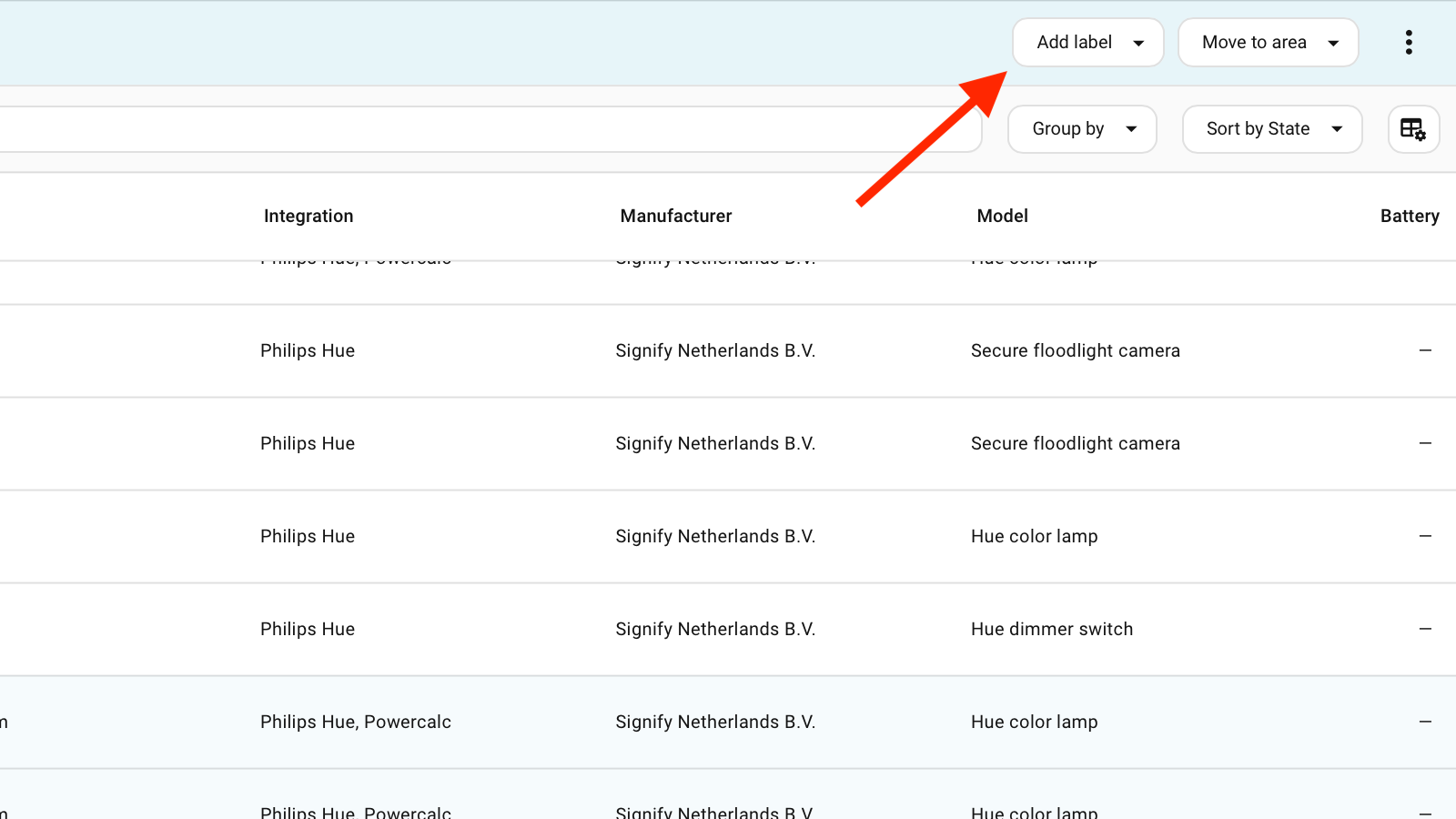
Task: Focus the search filter field
Action: pos(490,129)
